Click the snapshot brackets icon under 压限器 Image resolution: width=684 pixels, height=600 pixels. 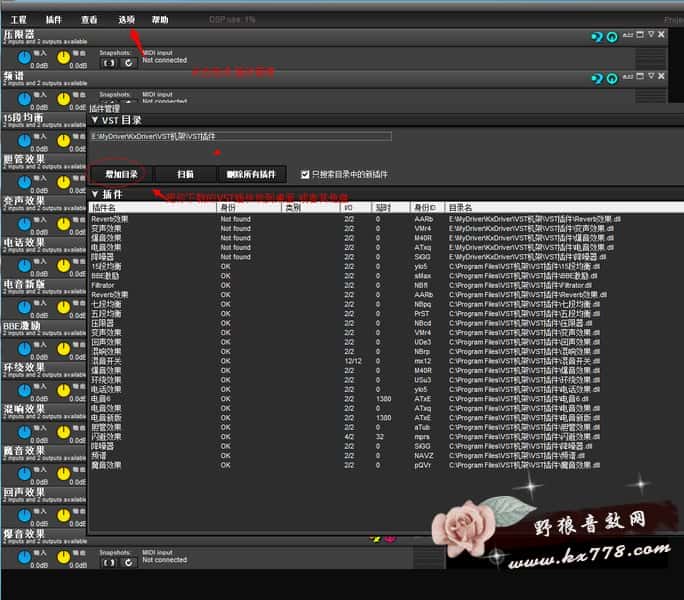109,62
